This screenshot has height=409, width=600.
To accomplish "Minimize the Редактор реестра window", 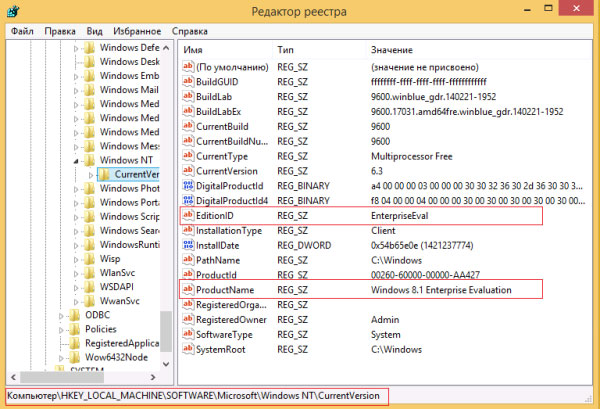I will [x=528, y=9].
